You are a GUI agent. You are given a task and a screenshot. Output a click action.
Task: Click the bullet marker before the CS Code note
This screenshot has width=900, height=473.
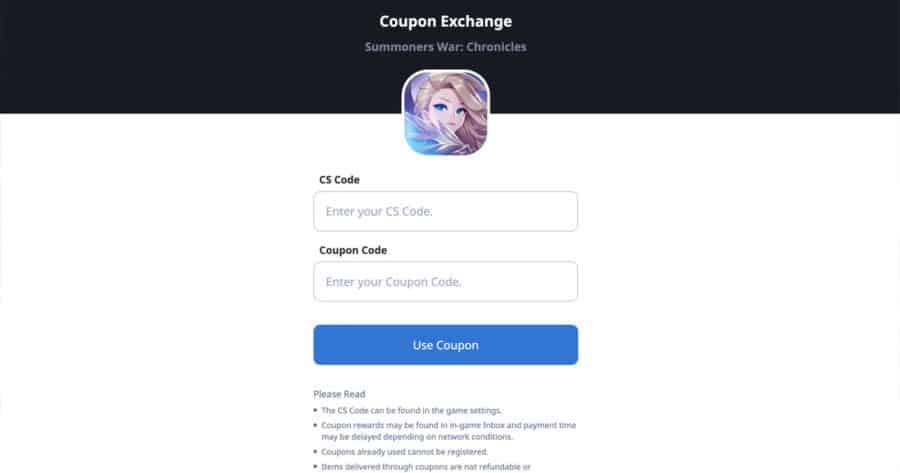coord(315,410)
